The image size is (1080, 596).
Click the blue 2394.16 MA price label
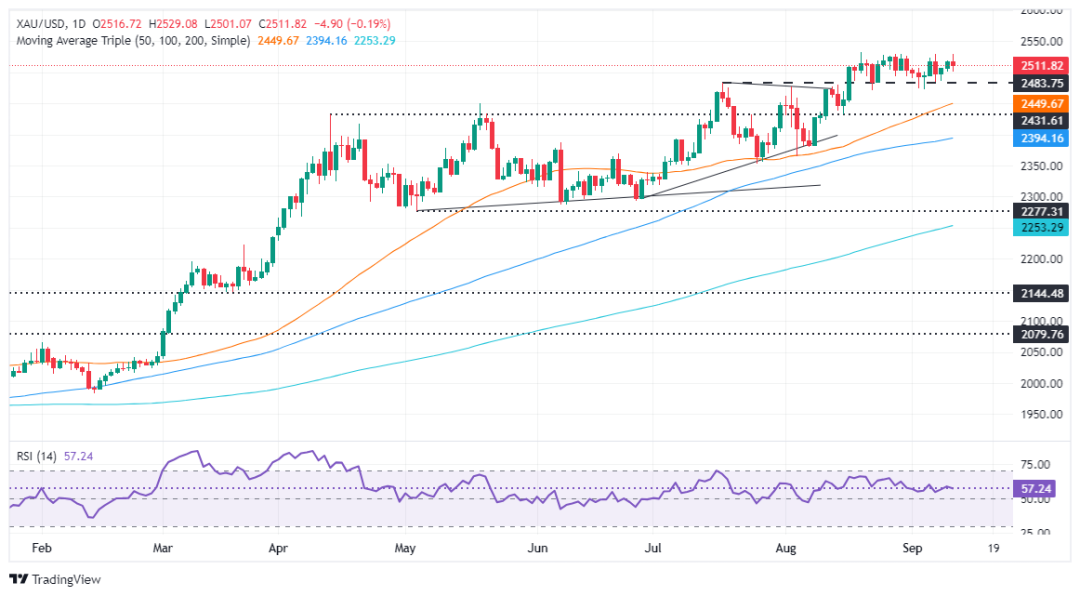[1041, 138]
